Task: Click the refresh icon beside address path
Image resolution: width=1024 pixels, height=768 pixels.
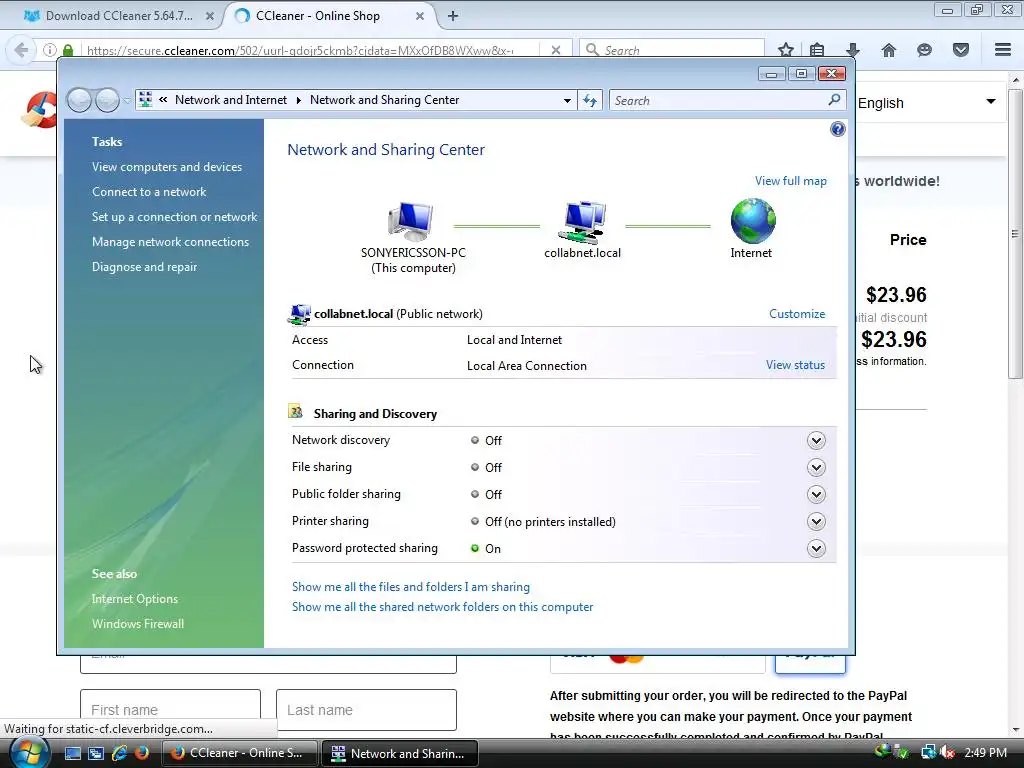Action: [x=590, y=101]
